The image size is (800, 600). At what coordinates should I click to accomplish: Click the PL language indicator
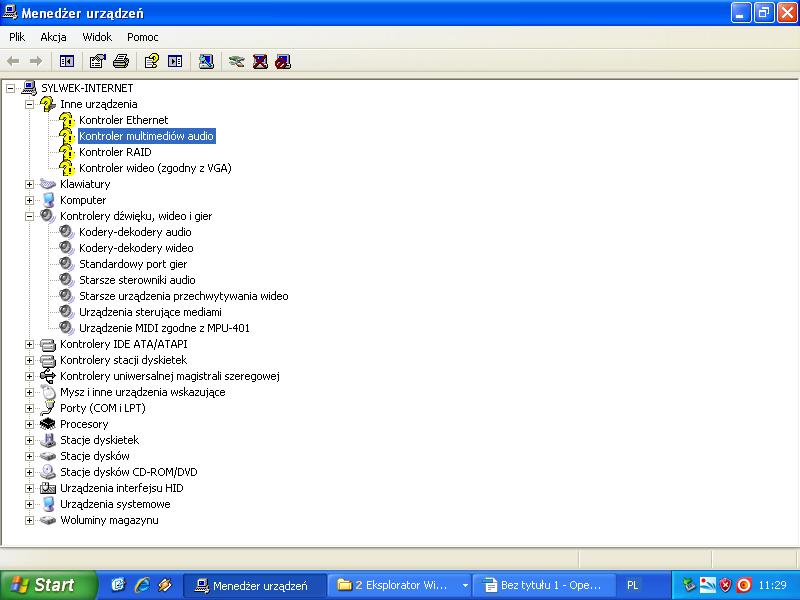pos(633,585)
